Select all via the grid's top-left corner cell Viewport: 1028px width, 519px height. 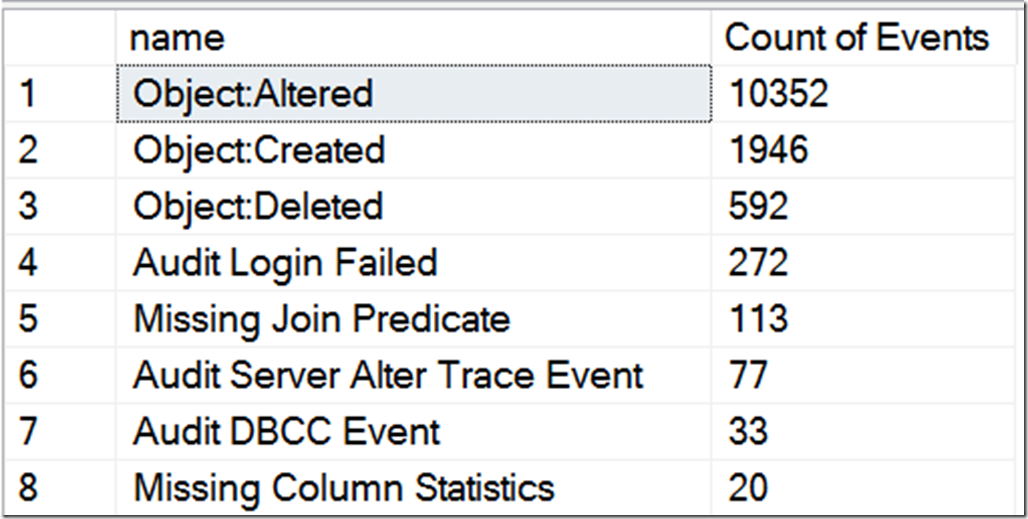58,38
